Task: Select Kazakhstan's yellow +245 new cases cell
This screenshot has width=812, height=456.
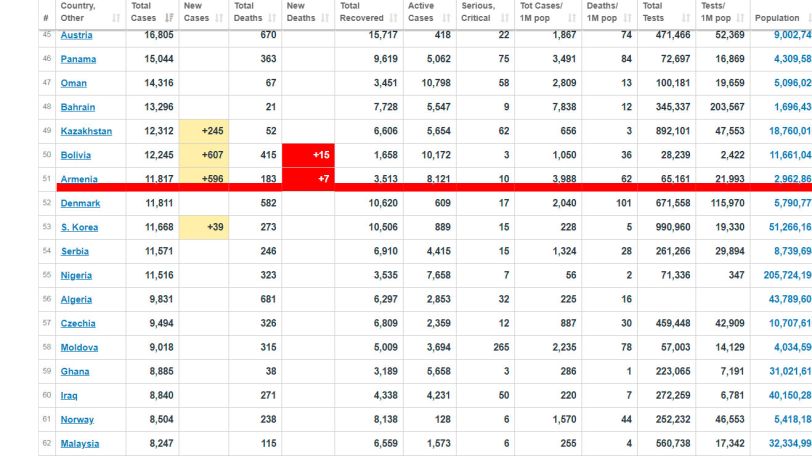Action: tap(204, 131)
